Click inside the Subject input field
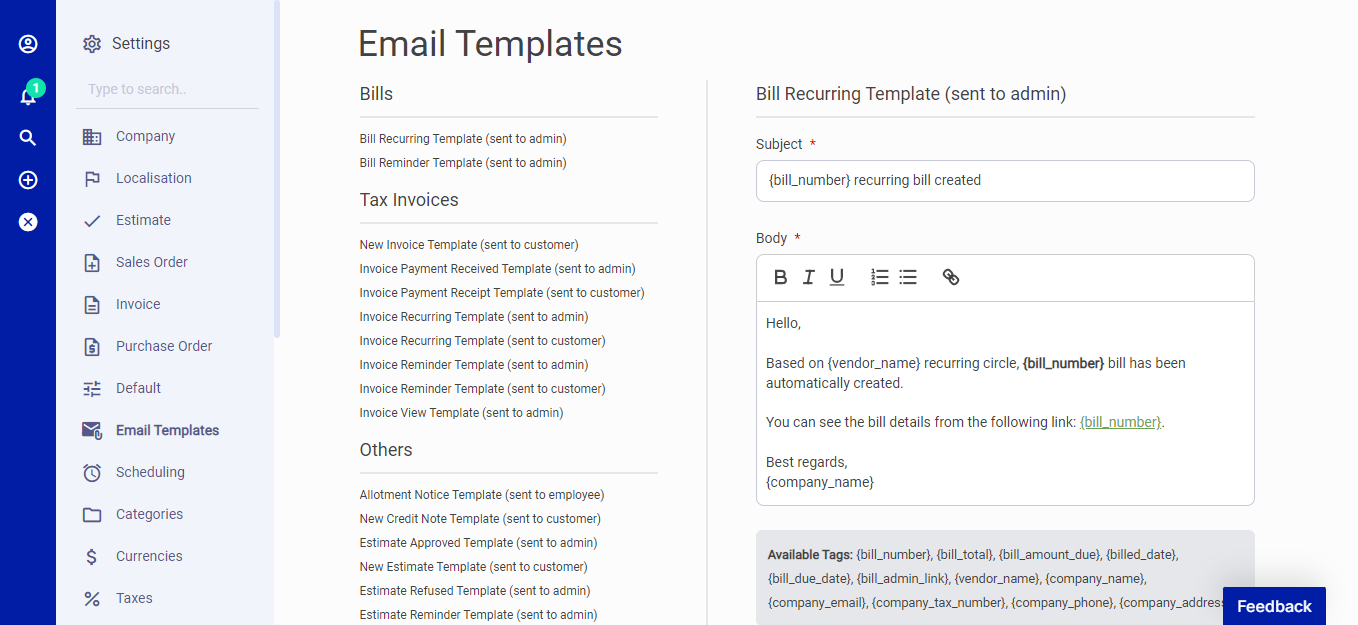This screenshot has height=625, width=1358. [1005, 181]
